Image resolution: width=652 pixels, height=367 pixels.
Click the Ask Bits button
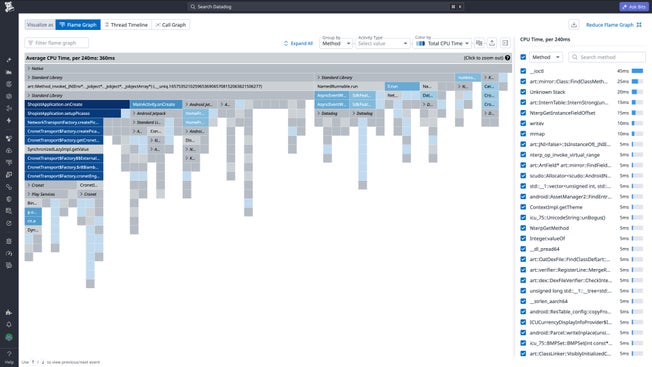click(633, 7)
